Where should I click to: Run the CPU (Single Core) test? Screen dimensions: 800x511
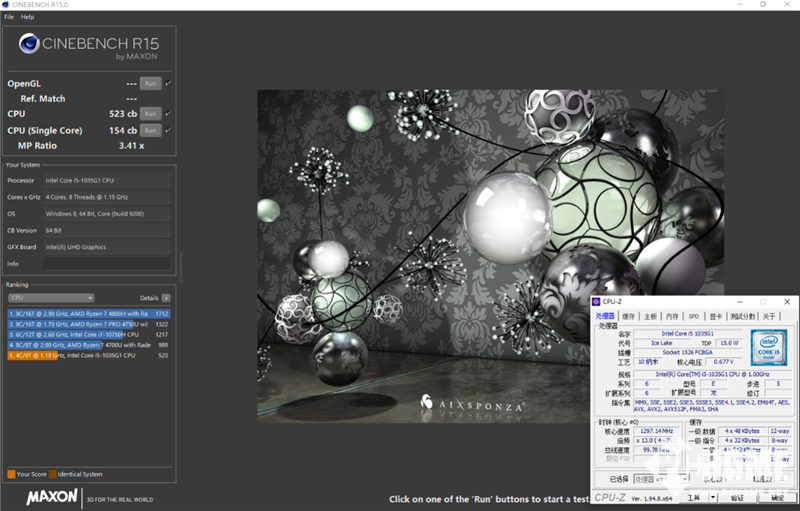click(151, 131)
